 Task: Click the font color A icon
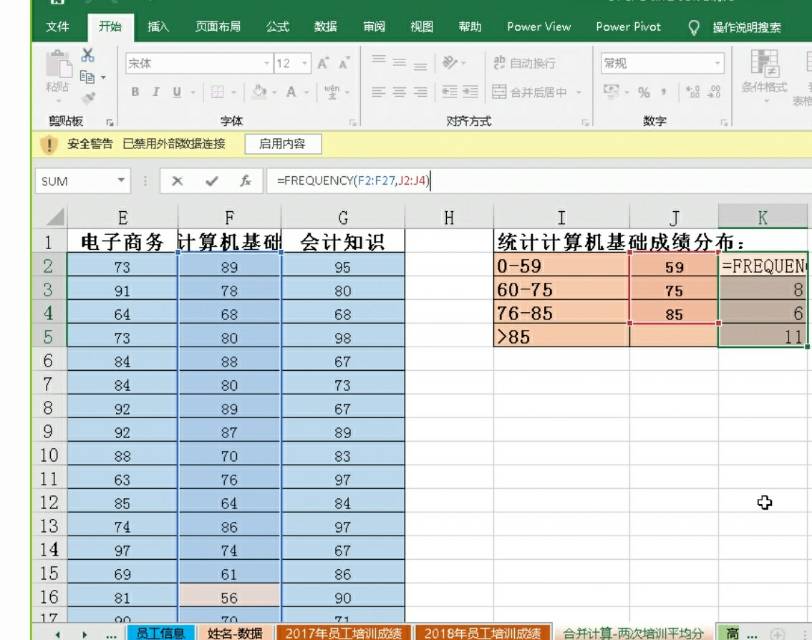[291, 92]
